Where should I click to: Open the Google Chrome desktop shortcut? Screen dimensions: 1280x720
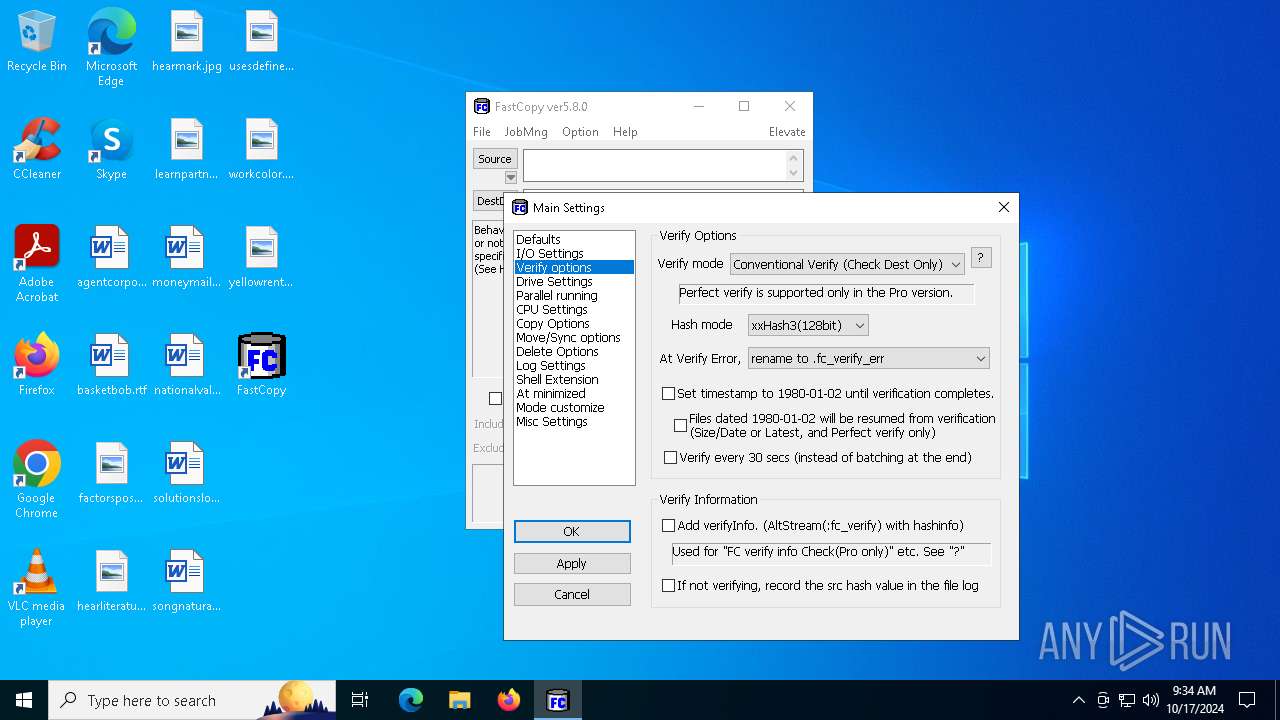(x=37, y=480)
